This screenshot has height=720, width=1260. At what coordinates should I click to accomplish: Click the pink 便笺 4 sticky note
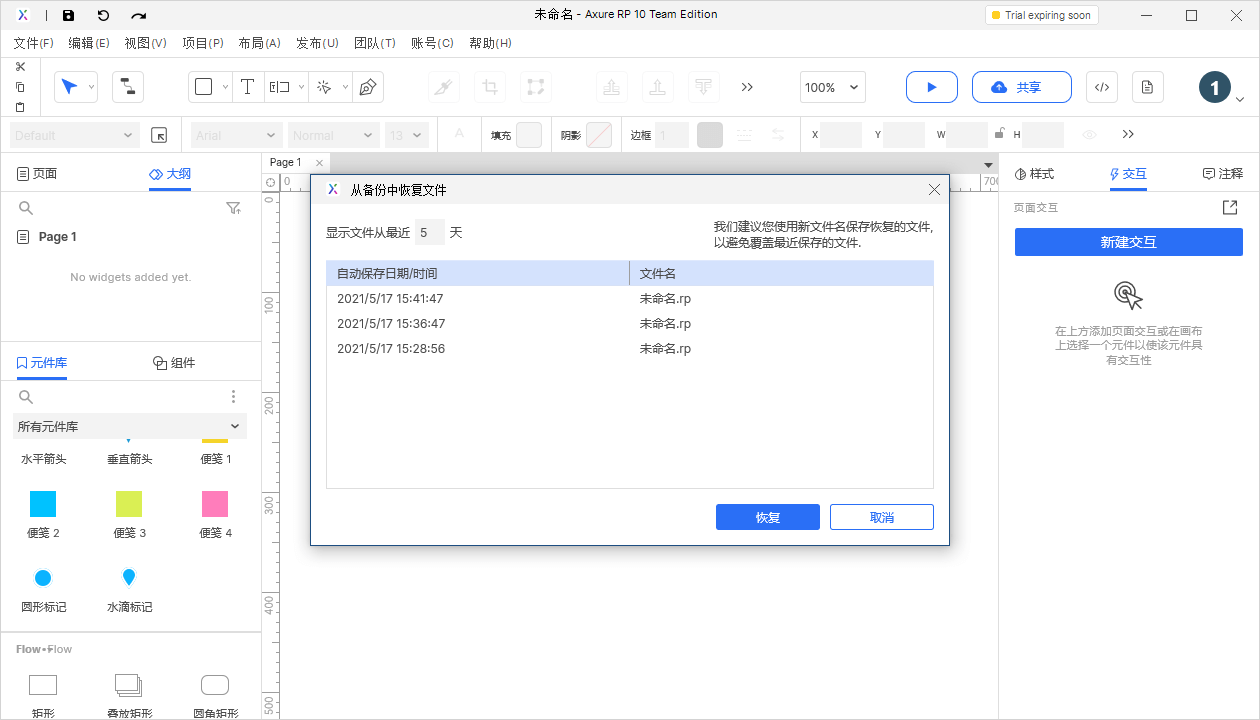coord(215,503)
